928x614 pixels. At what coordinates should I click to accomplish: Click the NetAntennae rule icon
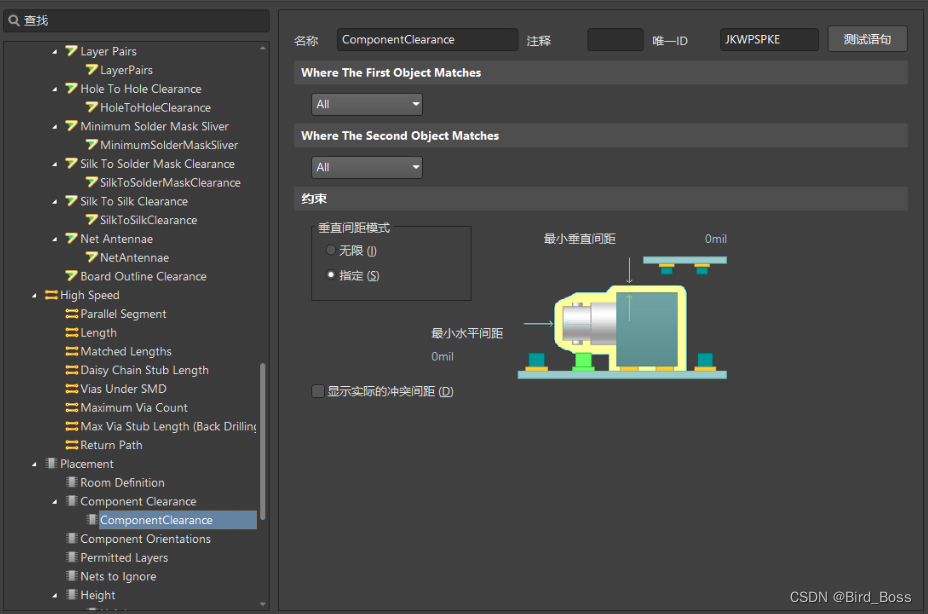click(x=92, y=258)
